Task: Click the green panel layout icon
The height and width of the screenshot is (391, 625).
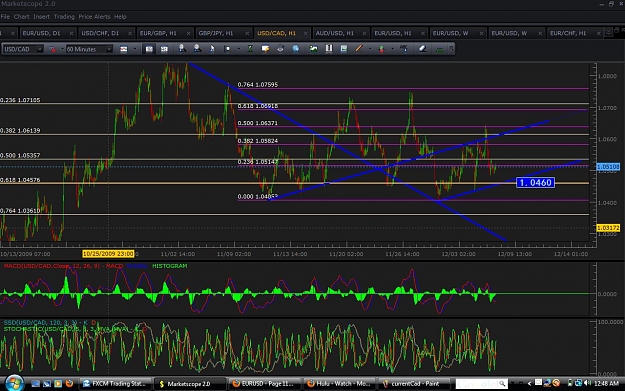Action: click(x=344, y=49)
